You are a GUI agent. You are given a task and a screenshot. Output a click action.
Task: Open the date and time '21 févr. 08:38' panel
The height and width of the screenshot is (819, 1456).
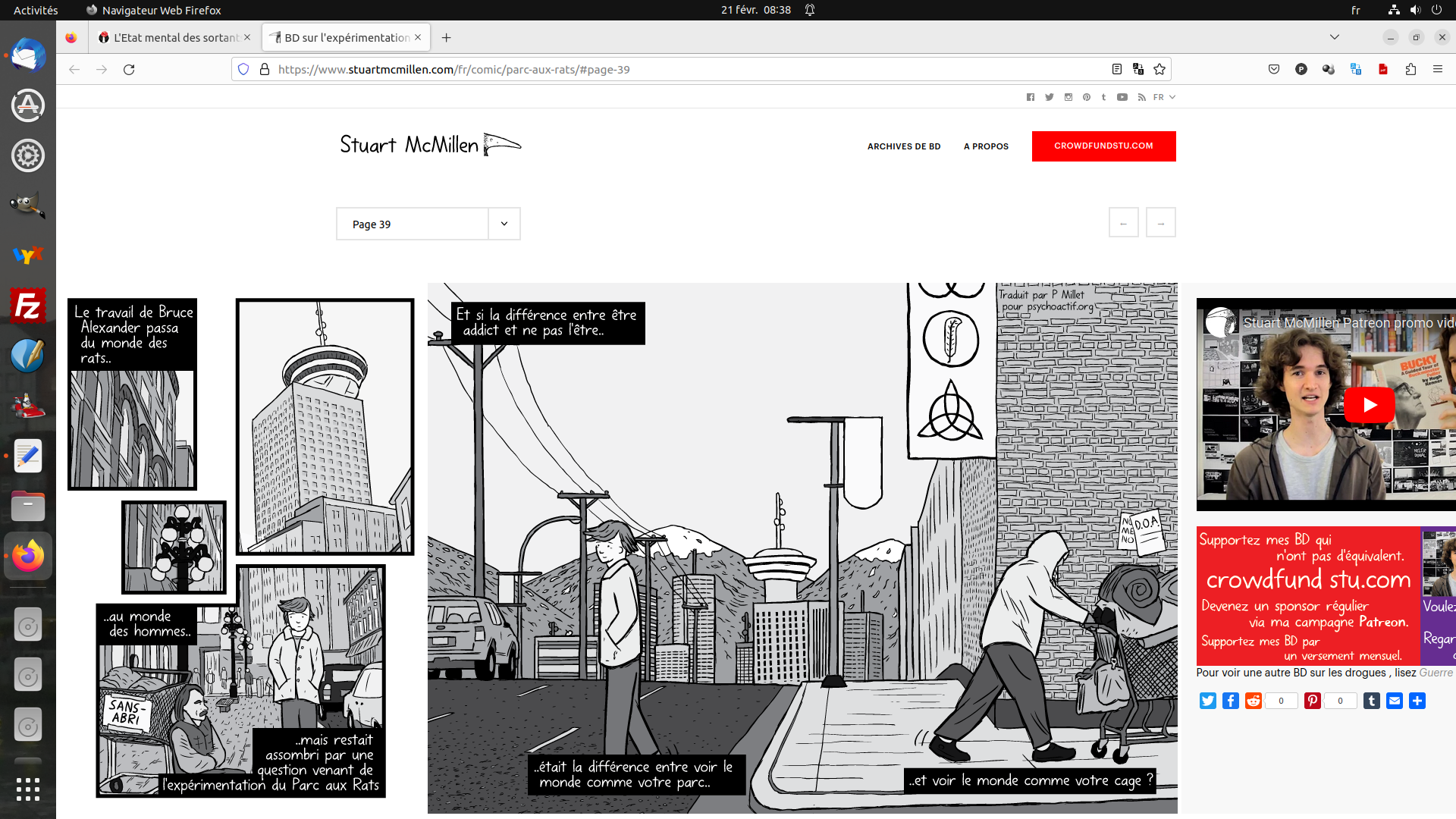point(755,10)
